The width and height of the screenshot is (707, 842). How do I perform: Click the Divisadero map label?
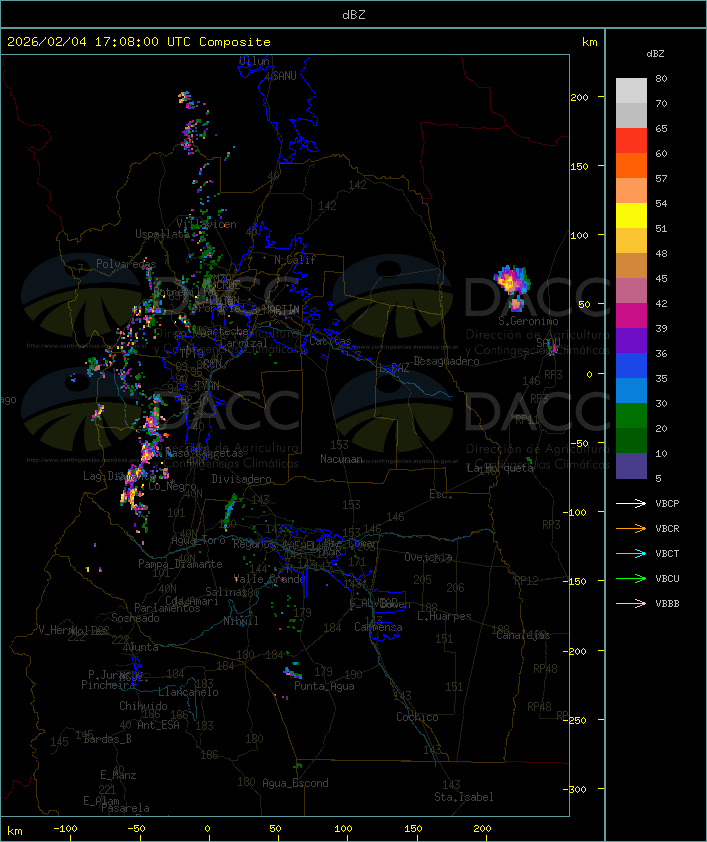coord(242,479)
